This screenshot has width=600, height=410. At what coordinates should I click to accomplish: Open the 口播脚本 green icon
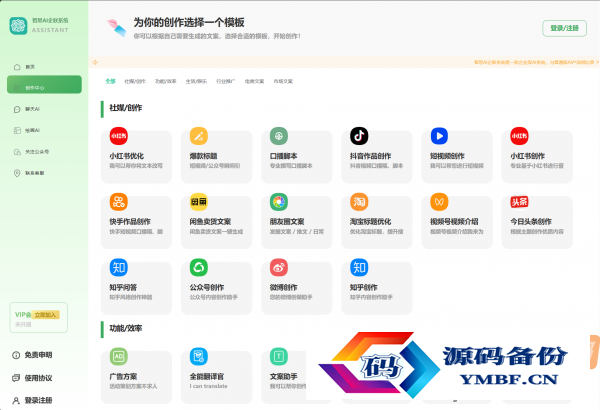tap(279, 136)
